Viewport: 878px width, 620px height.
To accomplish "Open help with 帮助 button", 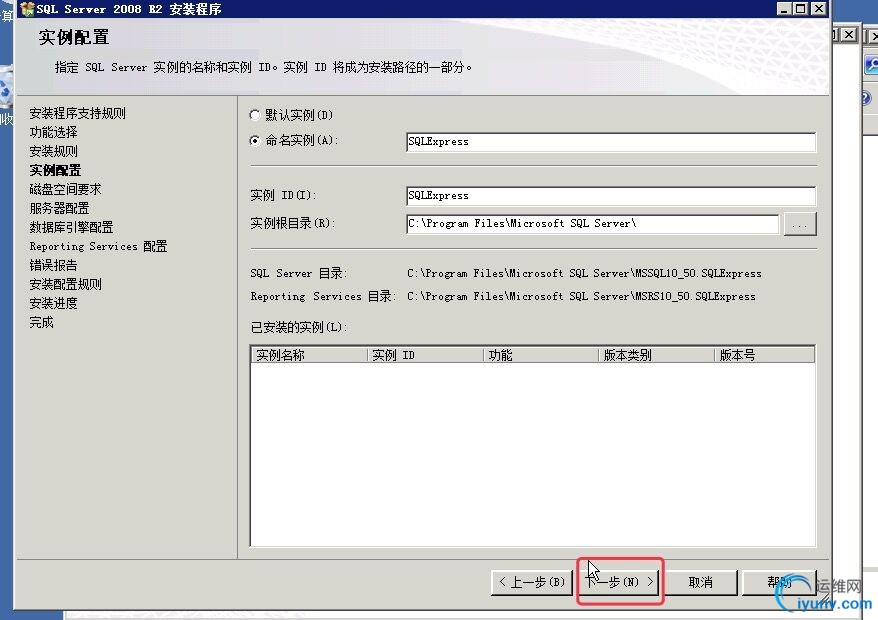I will [x=779, y=582].
